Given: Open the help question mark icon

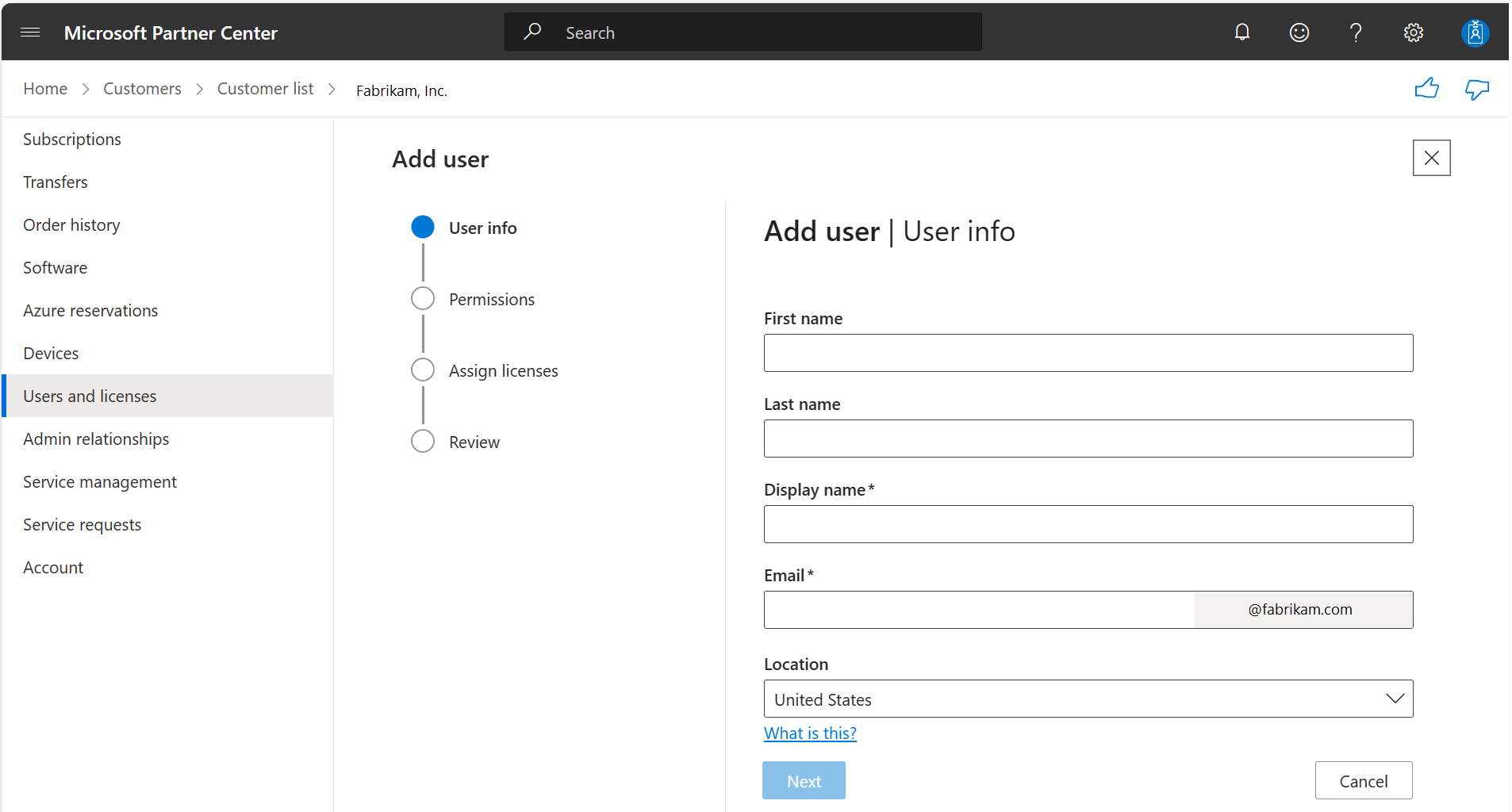Looking at the screenshot, I should [1356, 32].
